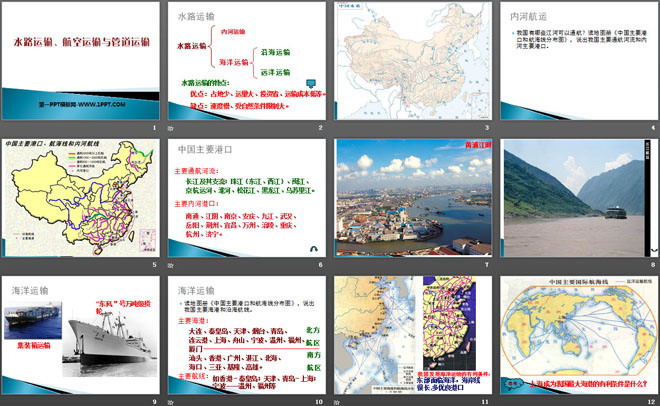
Task: Select slide 12 world shipping routes map thumbnail
Action: [579, 335]
